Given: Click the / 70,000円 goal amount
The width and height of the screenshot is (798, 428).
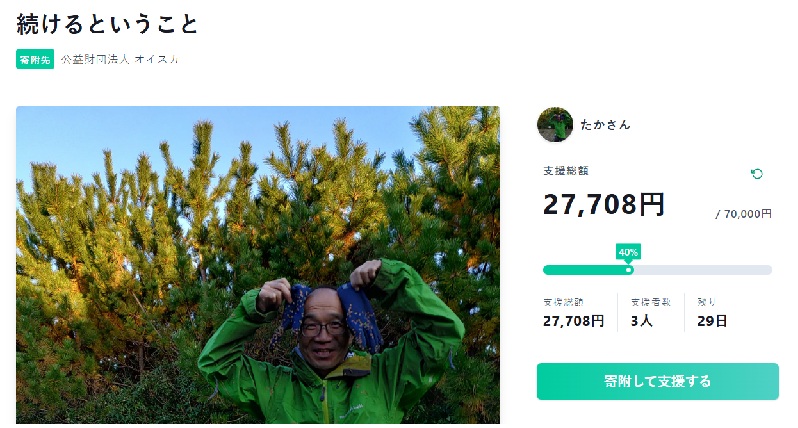Looking at the screenshot, I should pyautogui.click(x=744, y=214).
